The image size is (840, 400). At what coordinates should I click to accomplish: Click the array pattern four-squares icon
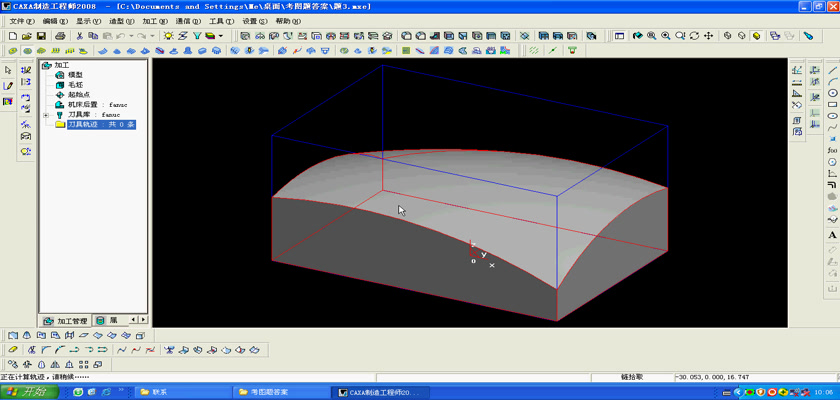coord(84,365)
